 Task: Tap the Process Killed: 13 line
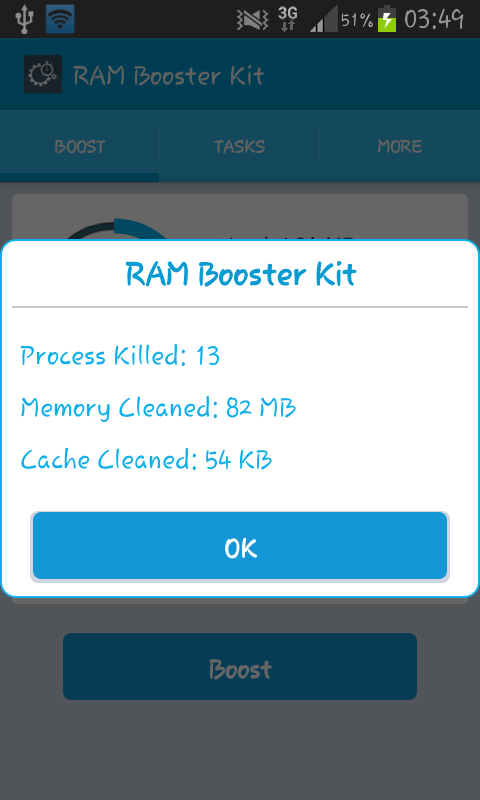tap(120, 356)
